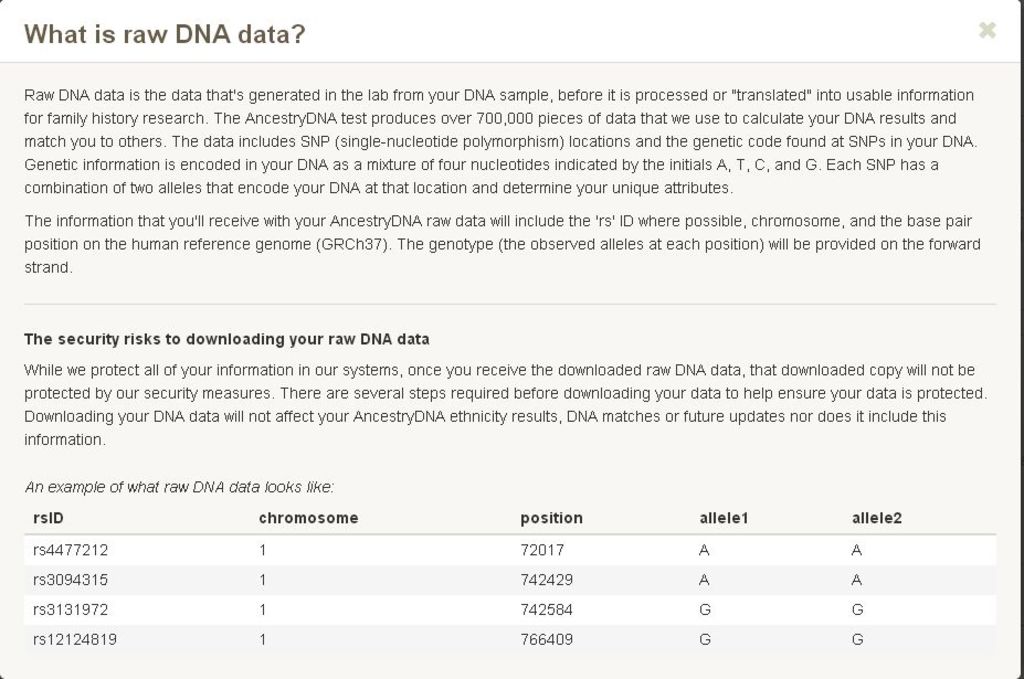The height and width of the screenshot is (679, 1024).
Task: Select the chromosome column header
Action: click(x=308, y=518)
